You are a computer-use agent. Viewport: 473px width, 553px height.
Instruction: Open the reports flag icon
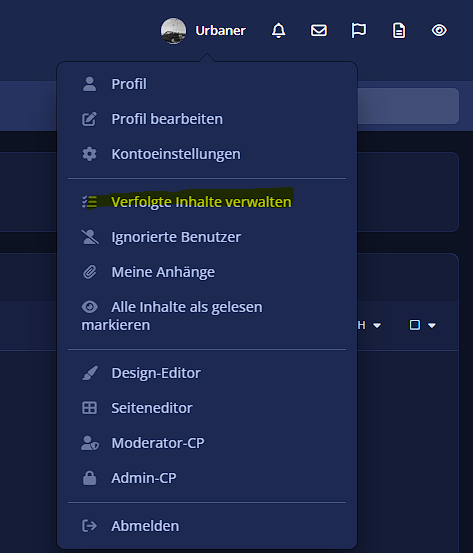point(359,30)
